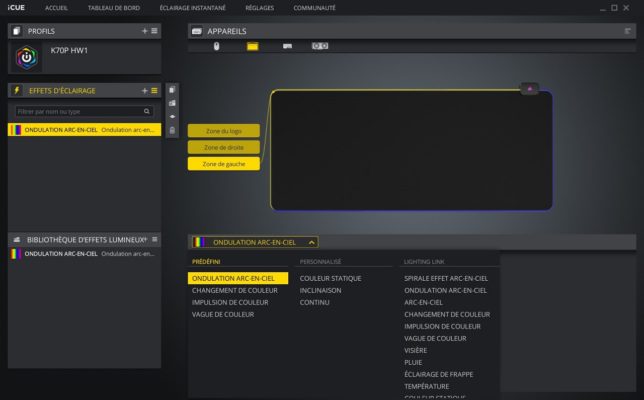Viewport: 644px width, 400px height.
Task: Choose CONTINU custom effect
Action: (x=315, y=302)
